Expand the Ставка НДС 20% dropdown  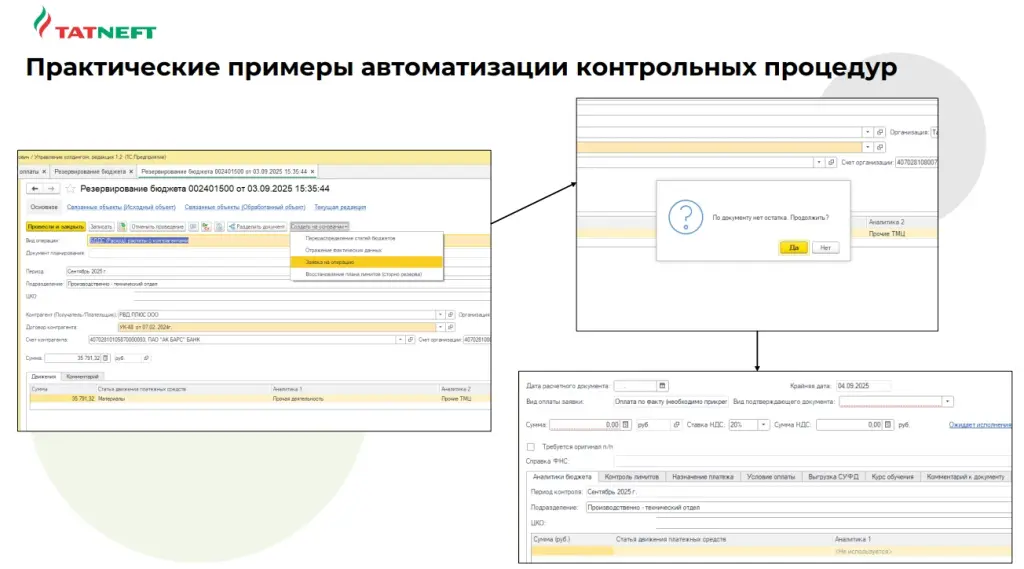(763, 425)
